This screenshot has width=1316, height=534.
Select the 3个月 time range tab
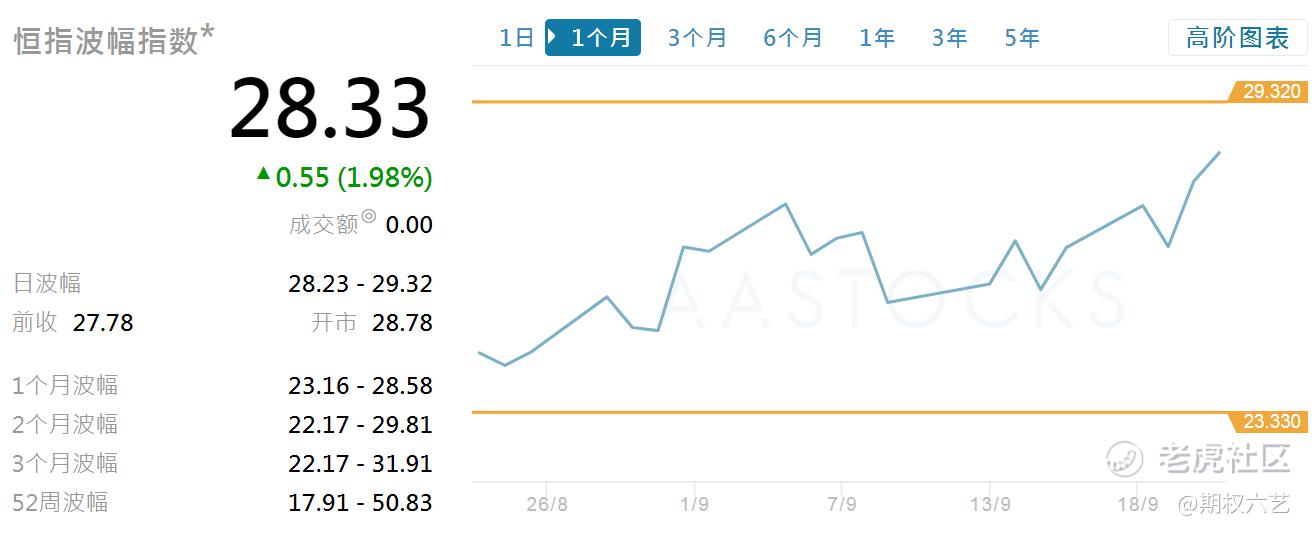click(697, 38)
